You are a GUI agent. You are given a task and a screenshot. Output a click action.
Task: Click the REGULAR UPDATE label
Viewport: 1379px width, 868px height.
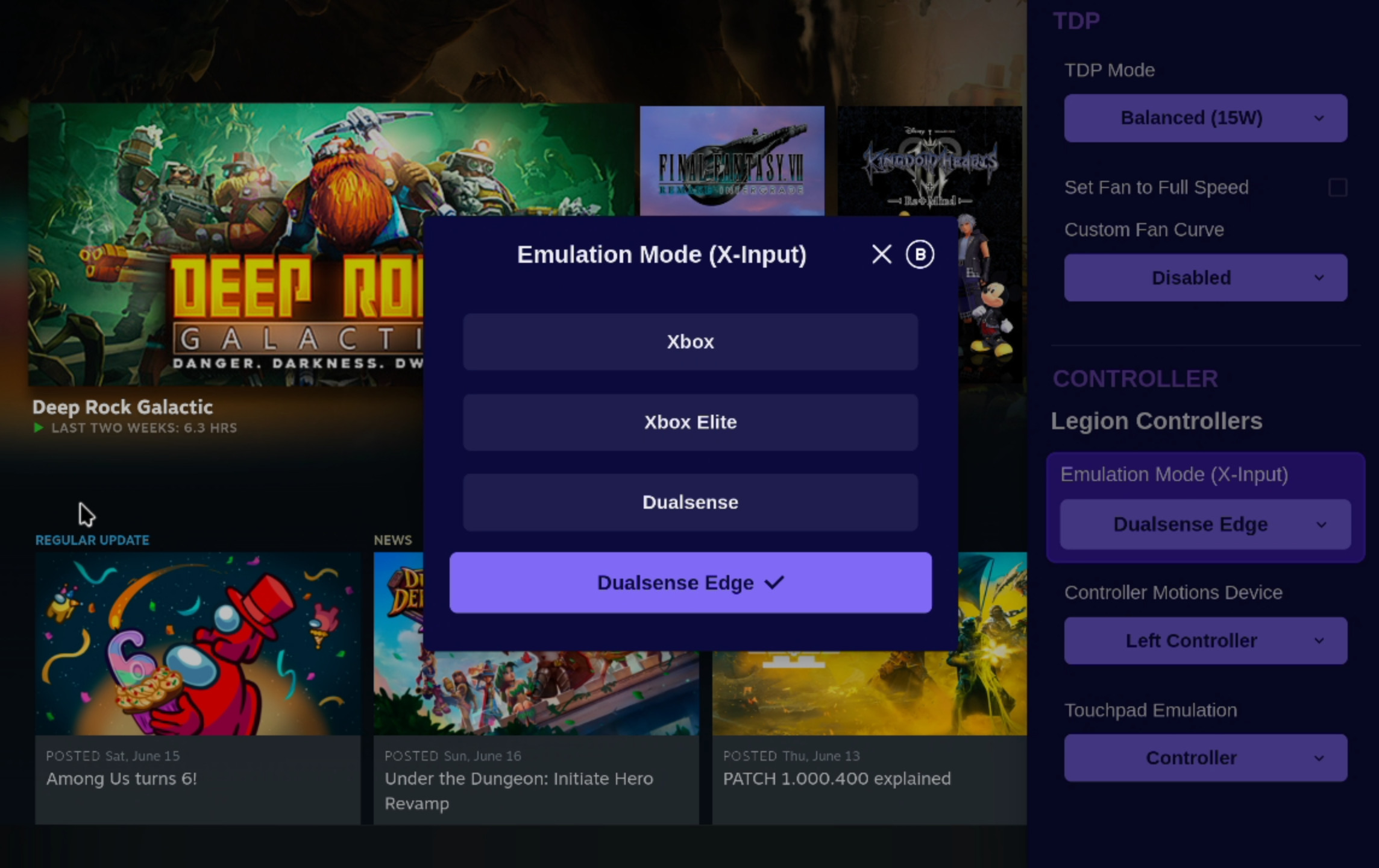(x=92, y=540)
